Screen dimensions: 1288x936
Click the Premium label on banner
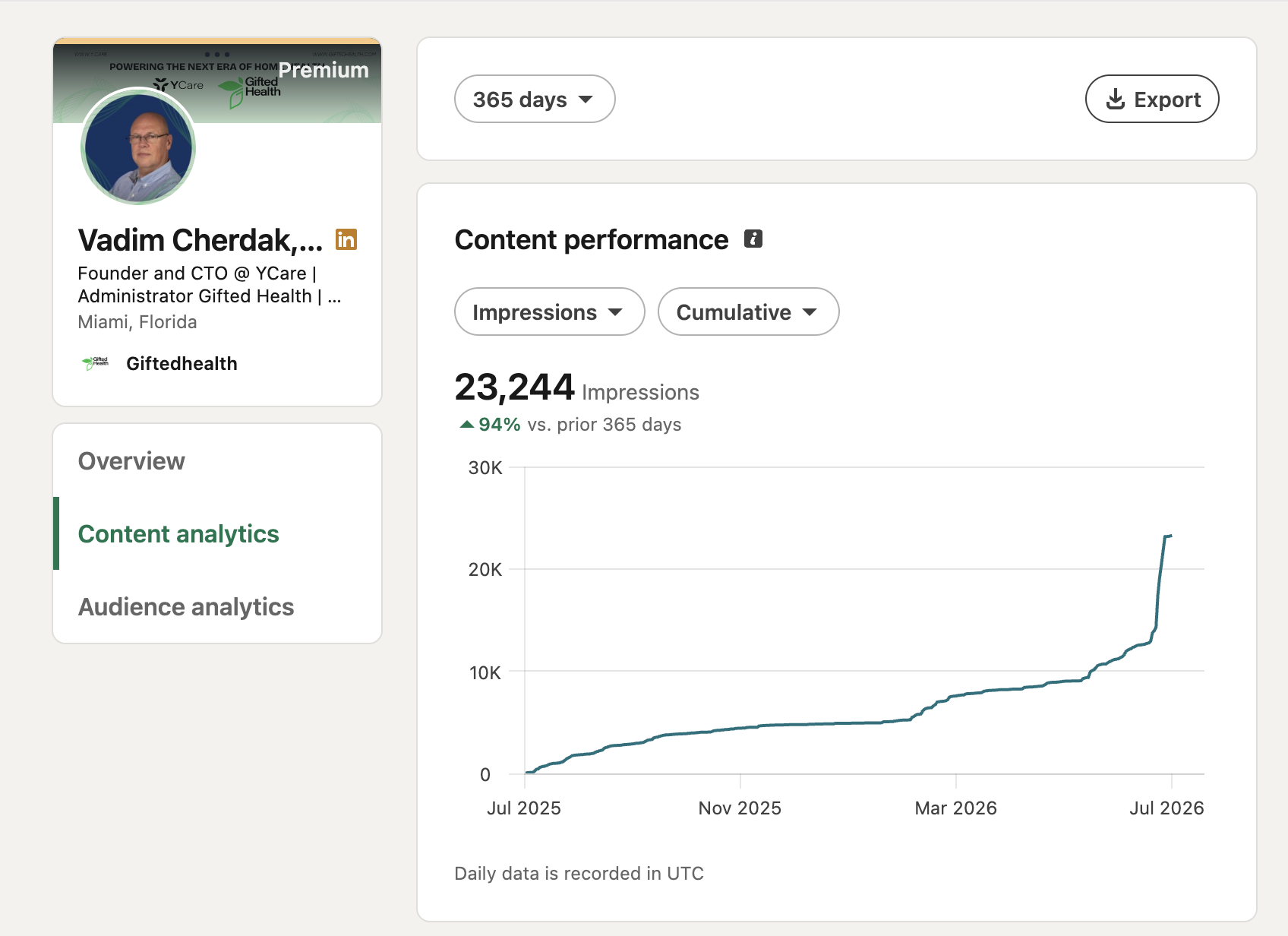coord(324,70)
